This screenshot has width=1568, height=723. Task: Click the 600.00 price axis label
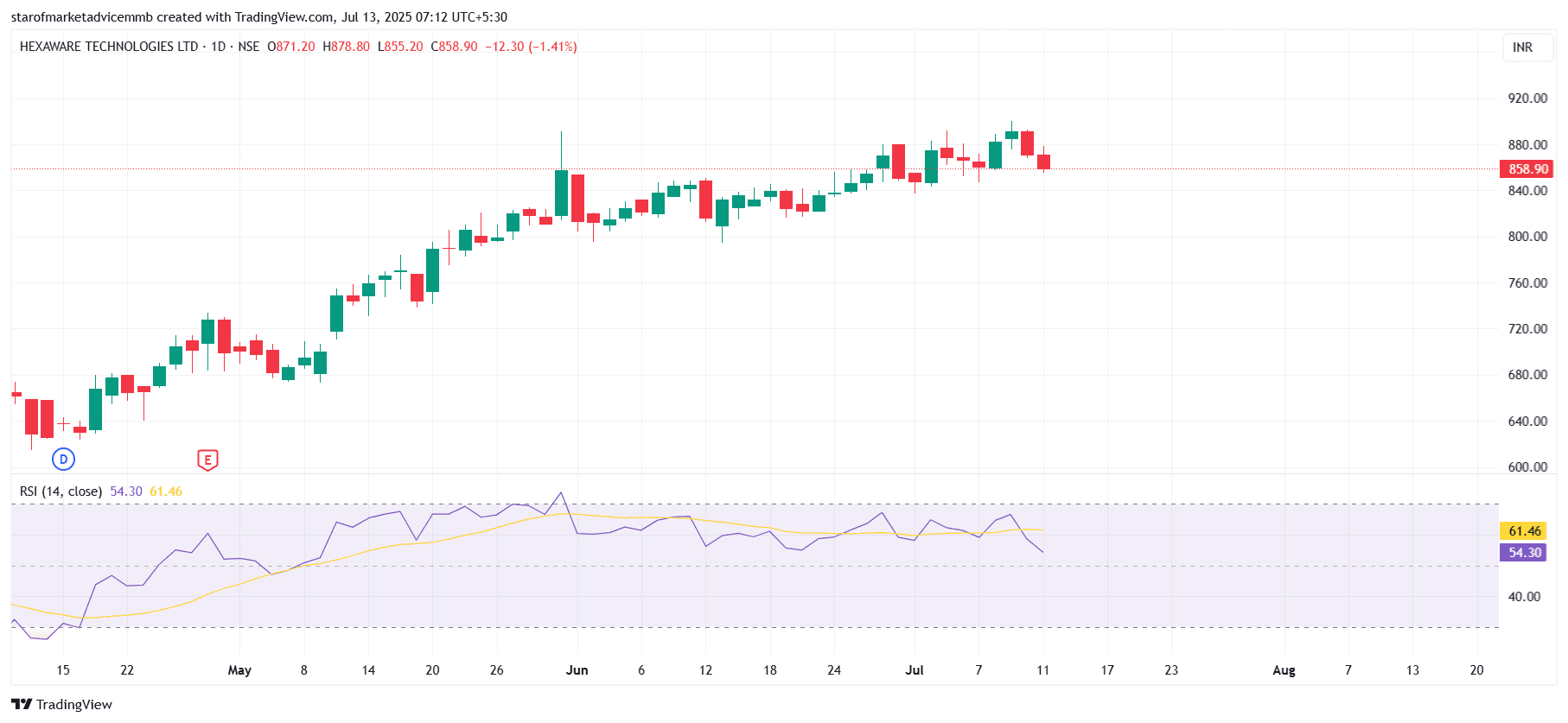tap(1527, 467)
